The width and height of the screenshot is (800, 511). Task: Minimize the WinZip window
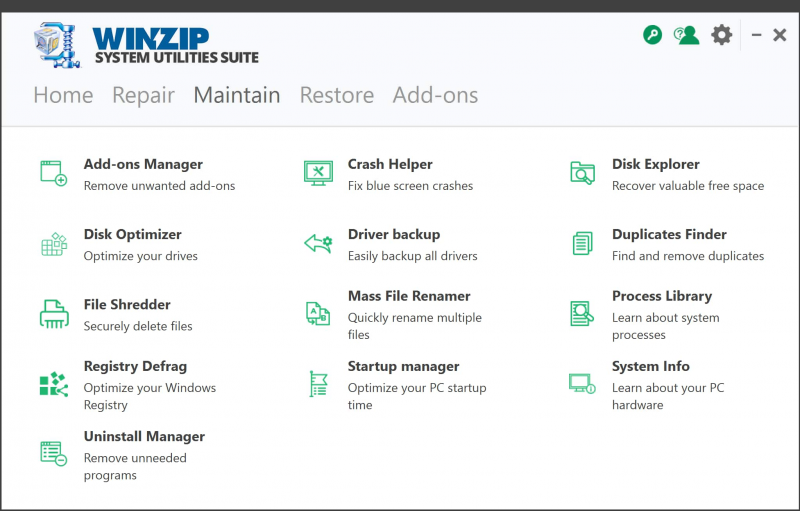point(756,35)
